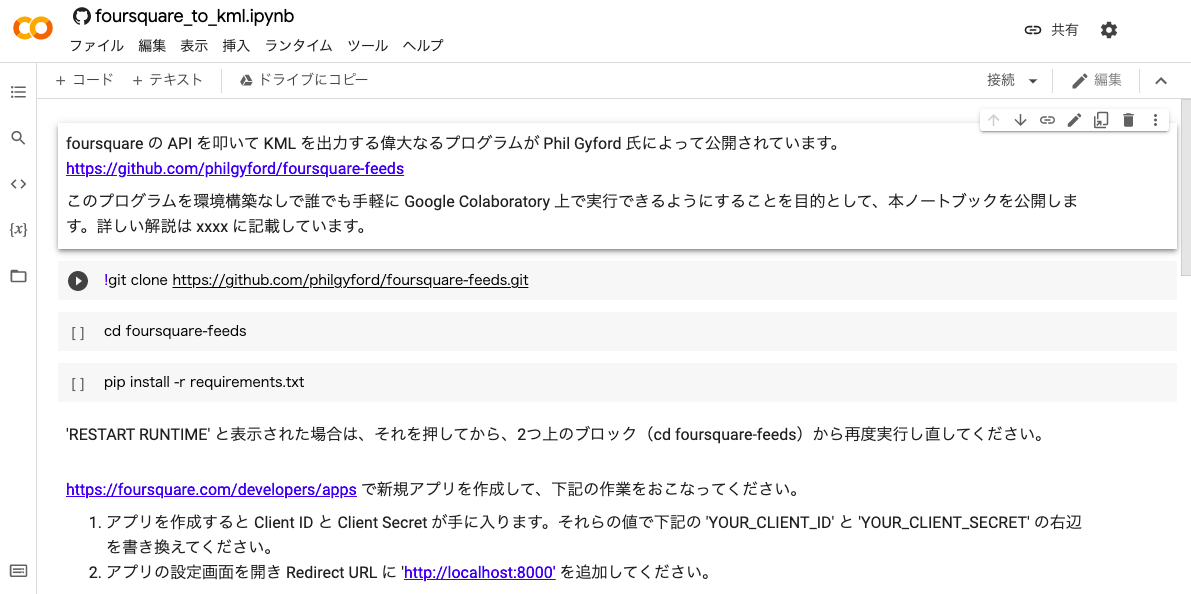Screen dimensions: 1191x594
Task: Open the 編集 menu in menu bar
Action: (152, 46)
